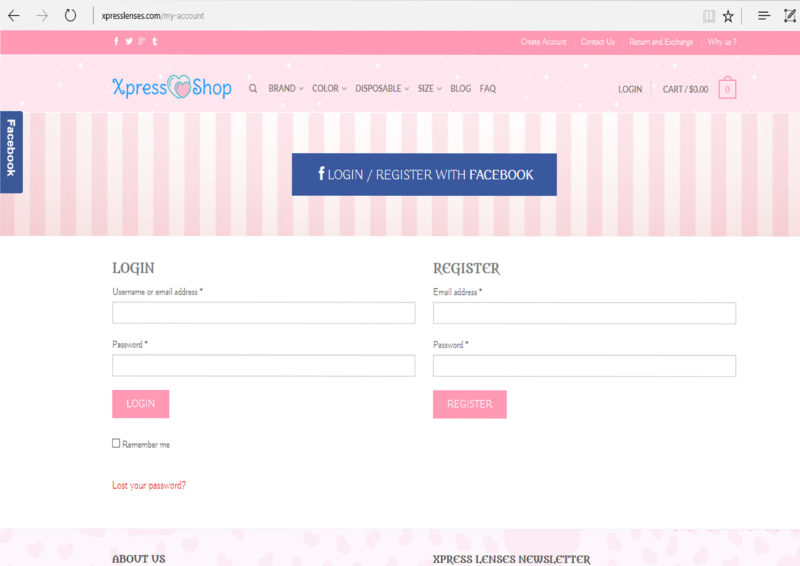Click LOGIN in the header navigation
The image size is (800, 566).
coord(630,89)
